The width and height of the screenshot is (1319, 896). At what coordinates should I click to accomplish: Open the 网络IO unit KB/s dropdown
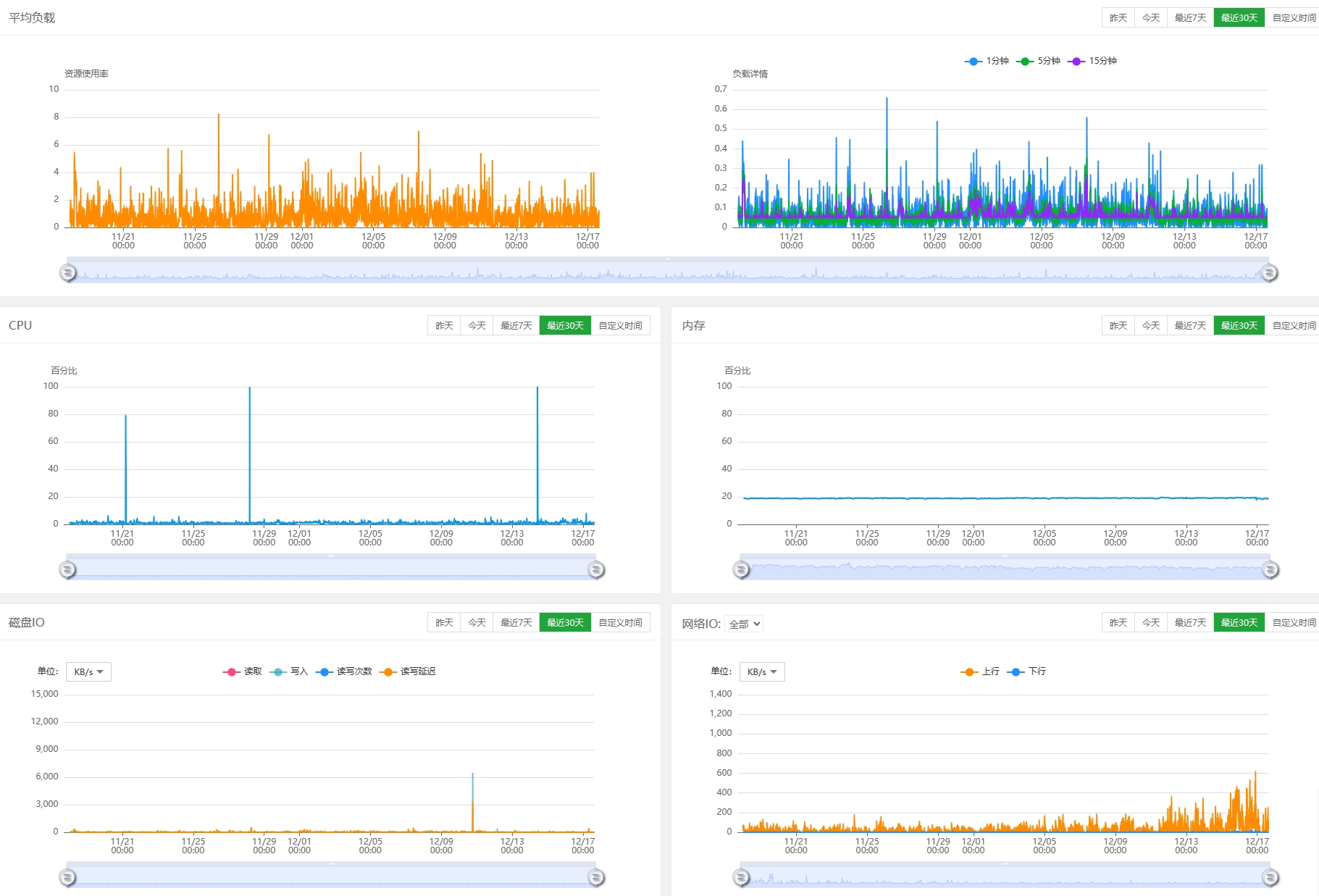pyautogui.click(x=762, y=672)
